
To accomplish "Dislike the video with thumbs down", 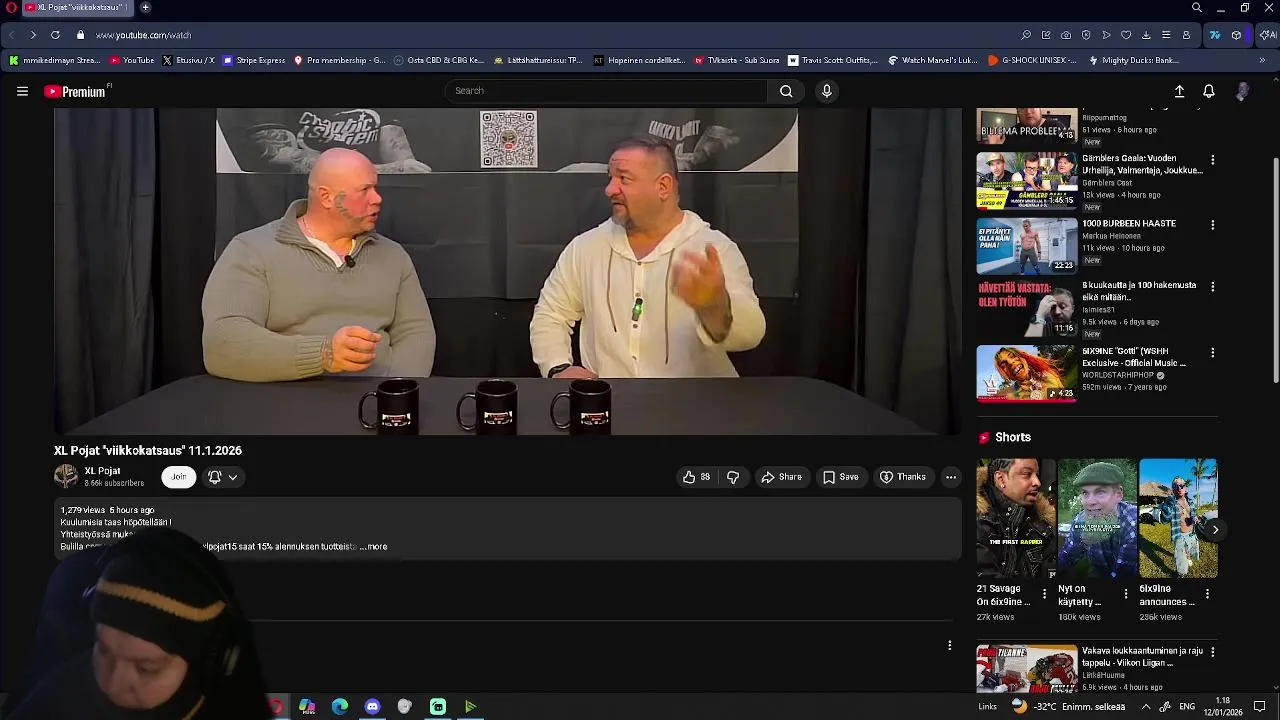I will [733, 477].
